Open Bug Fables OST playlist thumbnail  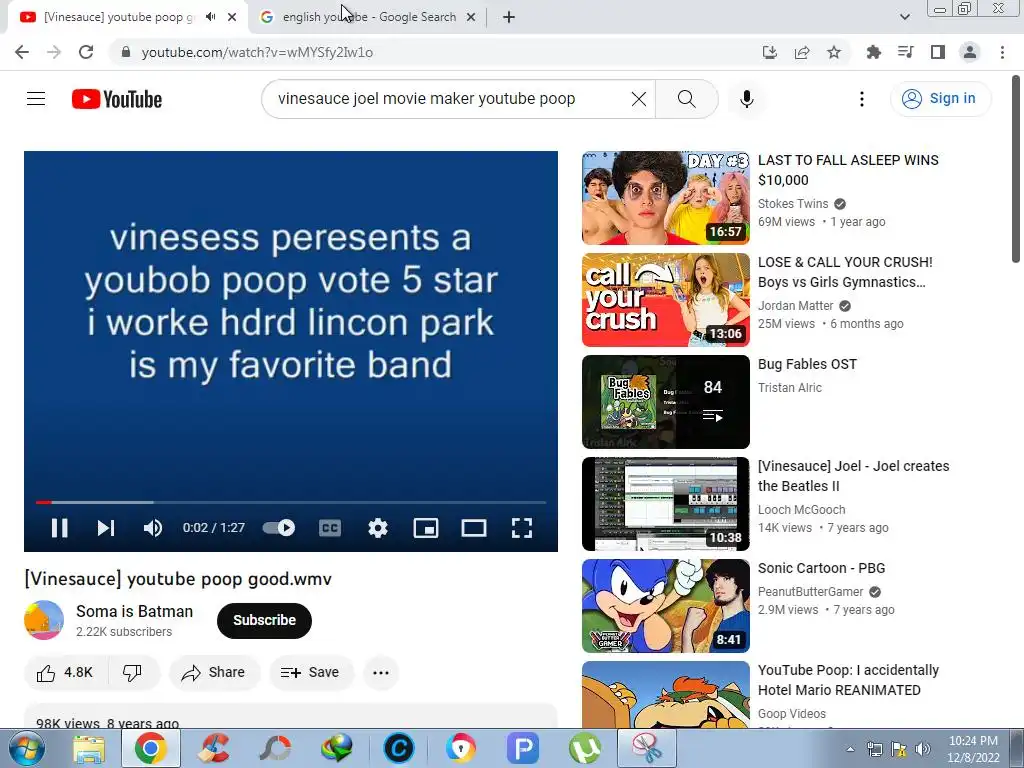coord(665,402)
